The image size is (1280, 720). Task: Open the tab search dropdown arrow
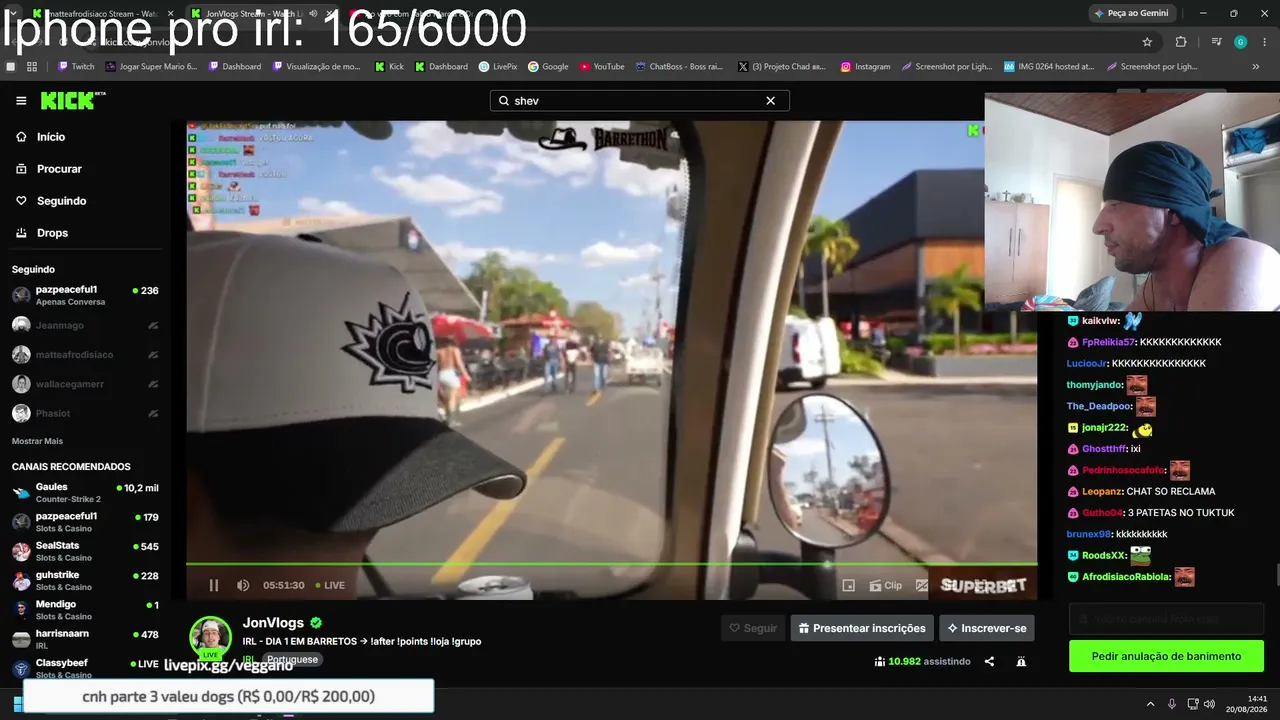click(12, 13)
